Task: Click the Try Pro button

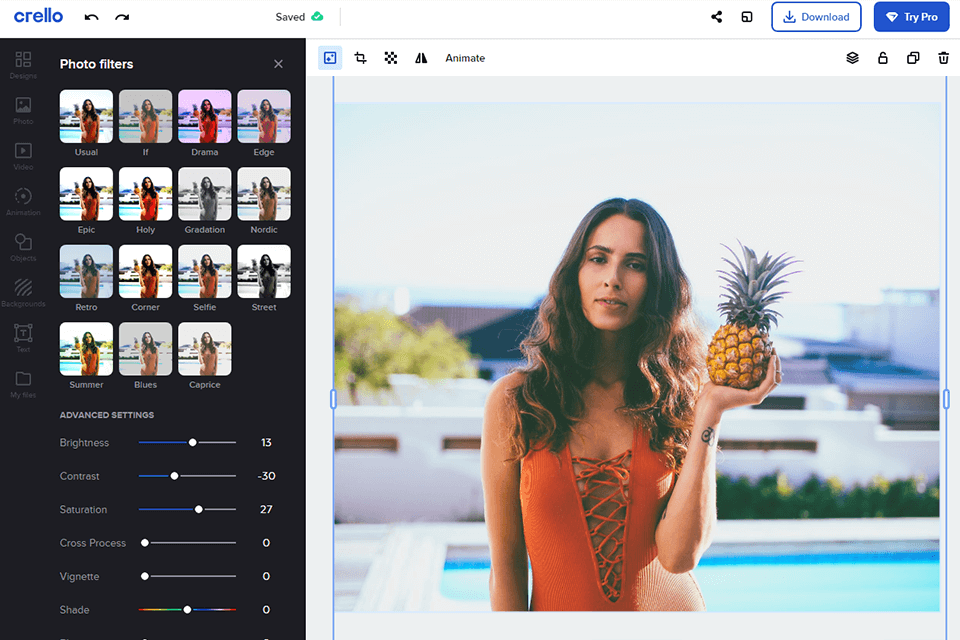Action: click(911, 17)
